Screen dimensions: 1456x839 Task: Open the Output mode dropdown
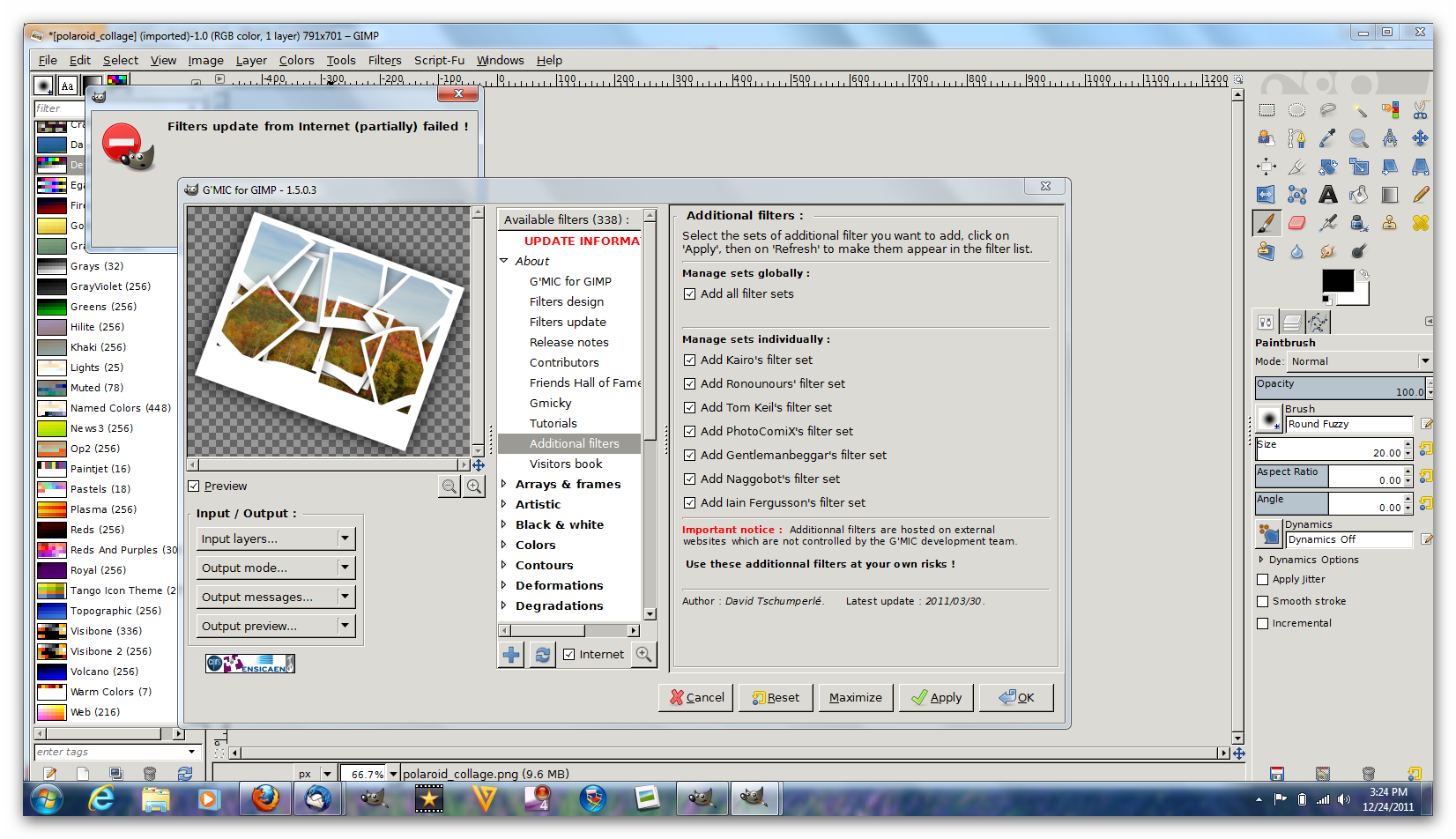276,568
